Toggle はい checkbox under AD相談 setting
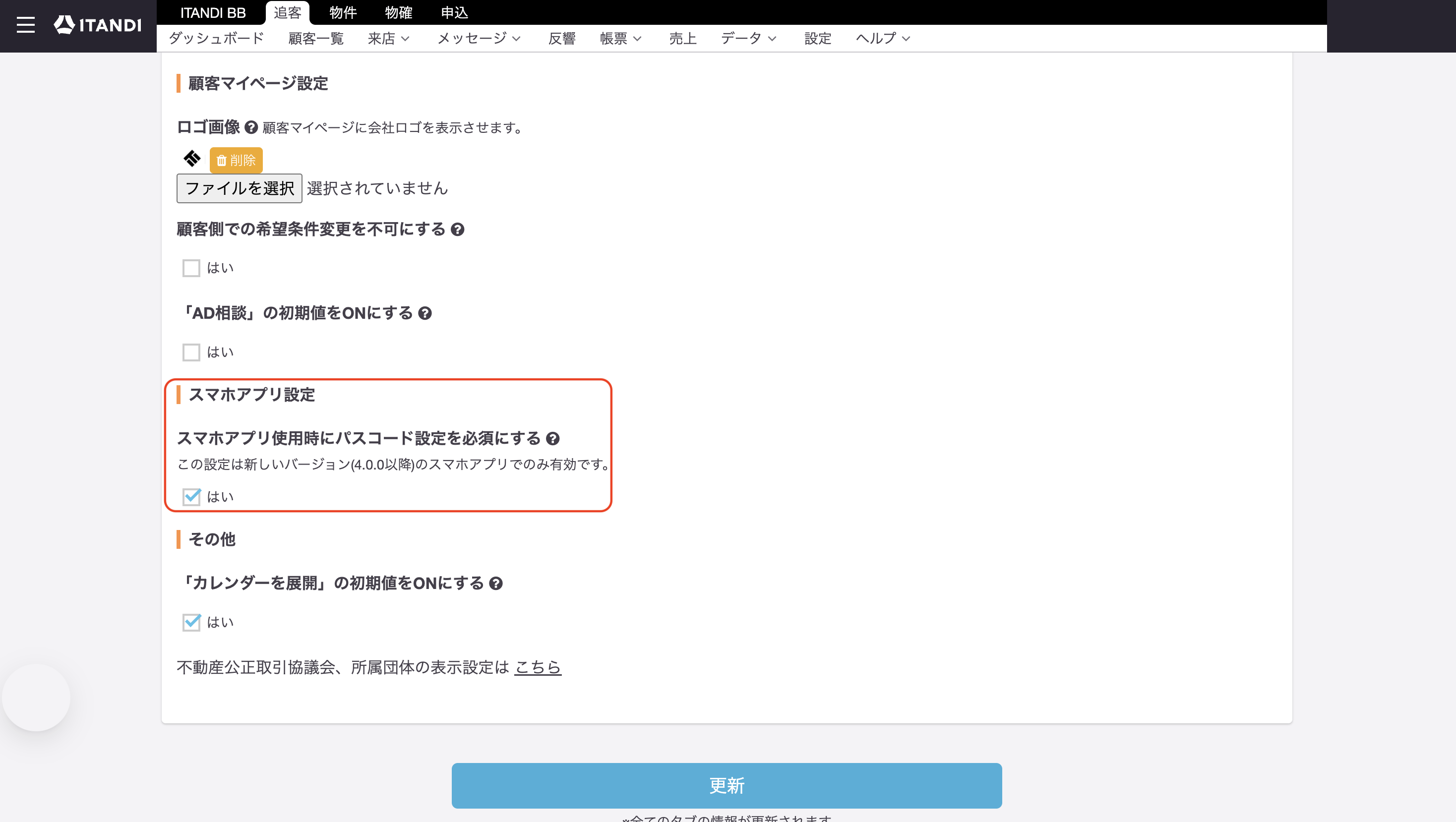1456x822 pixels. pos(191,352)
